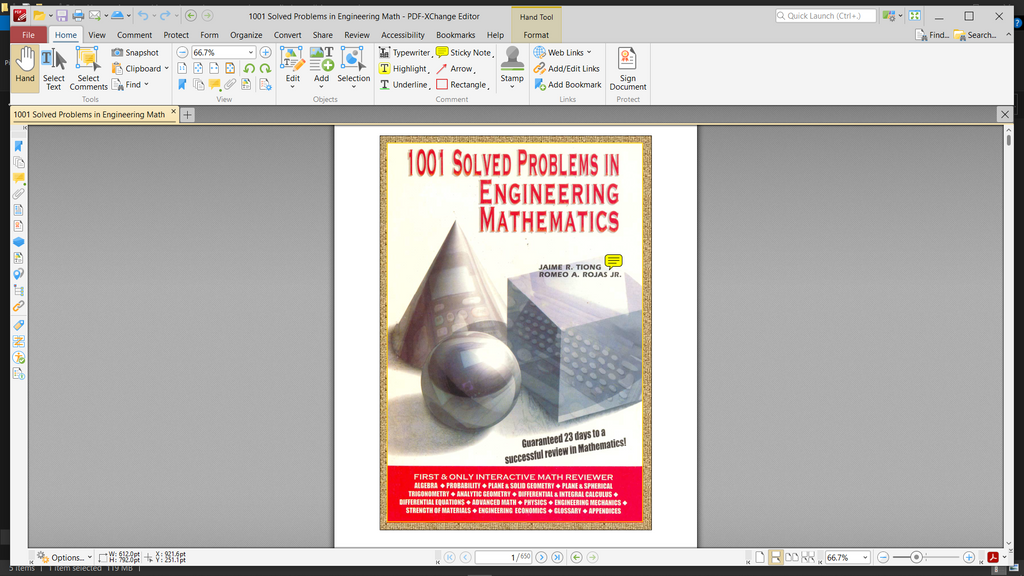Image resolution: width=1024 pixels, height=576 pixels.
Task: Click the vertical scrollbar thumb
Action: [1008, 138]
